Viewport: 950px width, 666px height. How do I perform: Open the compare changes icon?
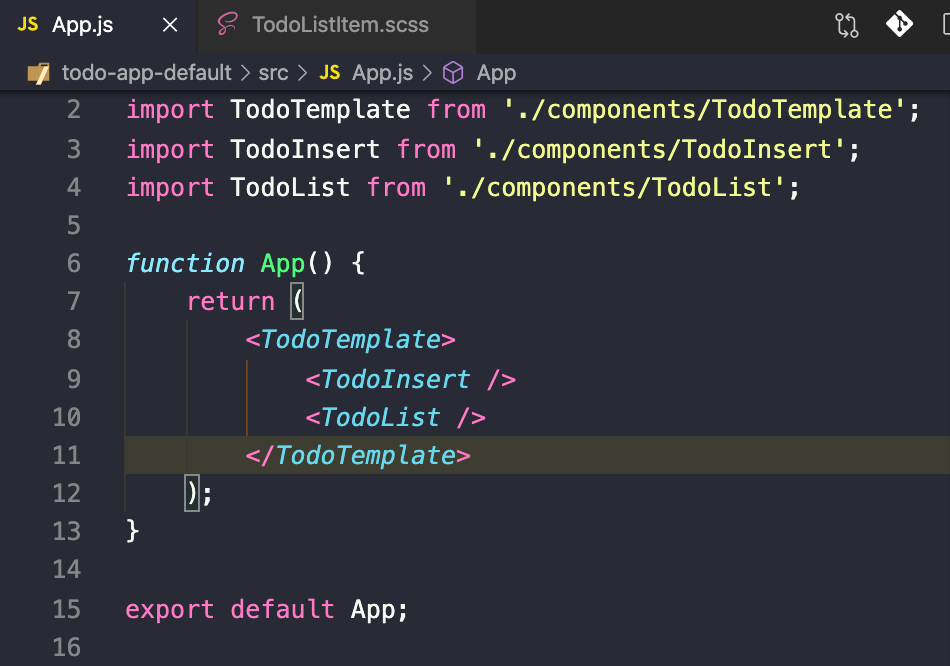pyautogui.click(x=846, y=25)
